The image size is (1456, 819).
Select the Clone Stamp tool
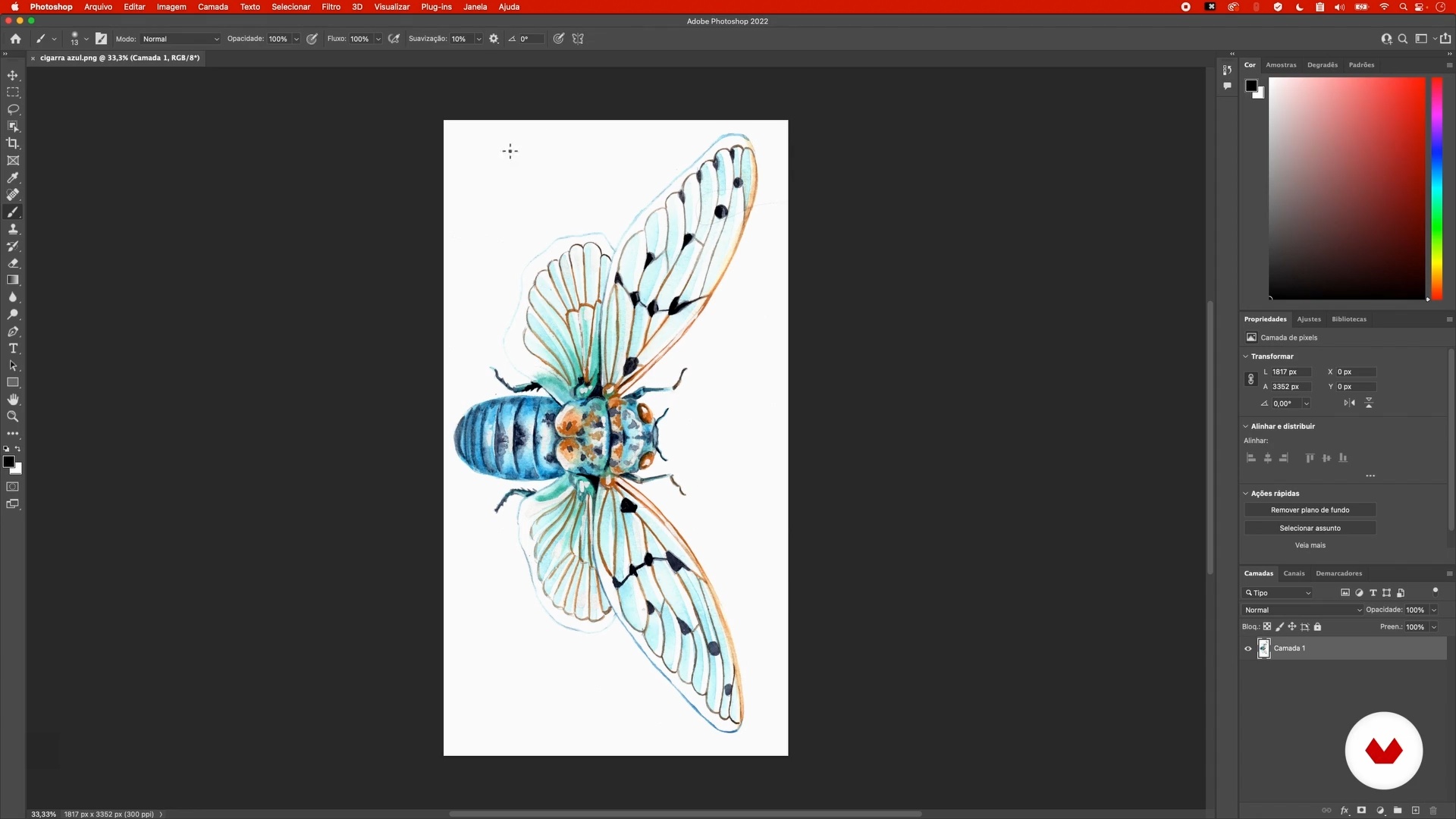pos(13,229)
